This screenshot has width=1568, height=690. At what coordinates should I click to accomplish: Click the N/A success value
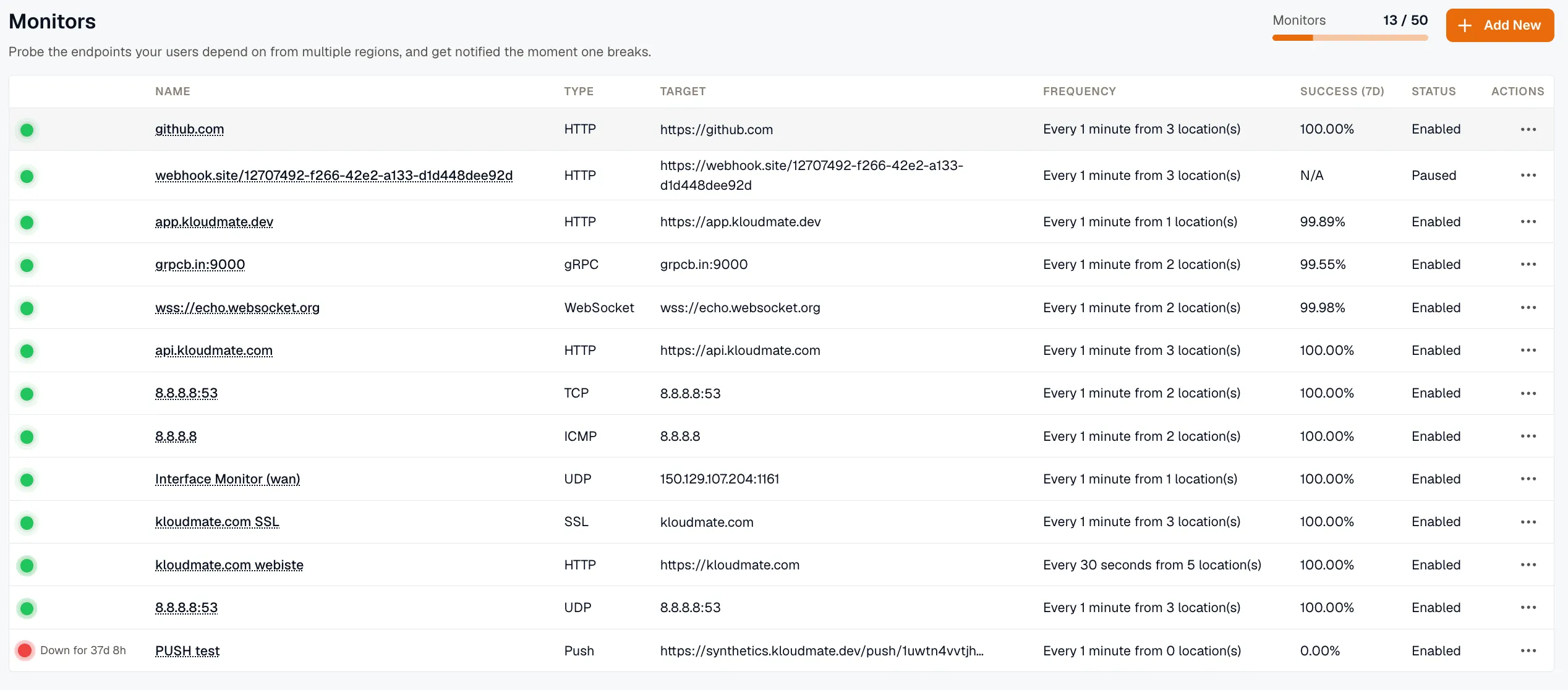(x=1311, y=176)
